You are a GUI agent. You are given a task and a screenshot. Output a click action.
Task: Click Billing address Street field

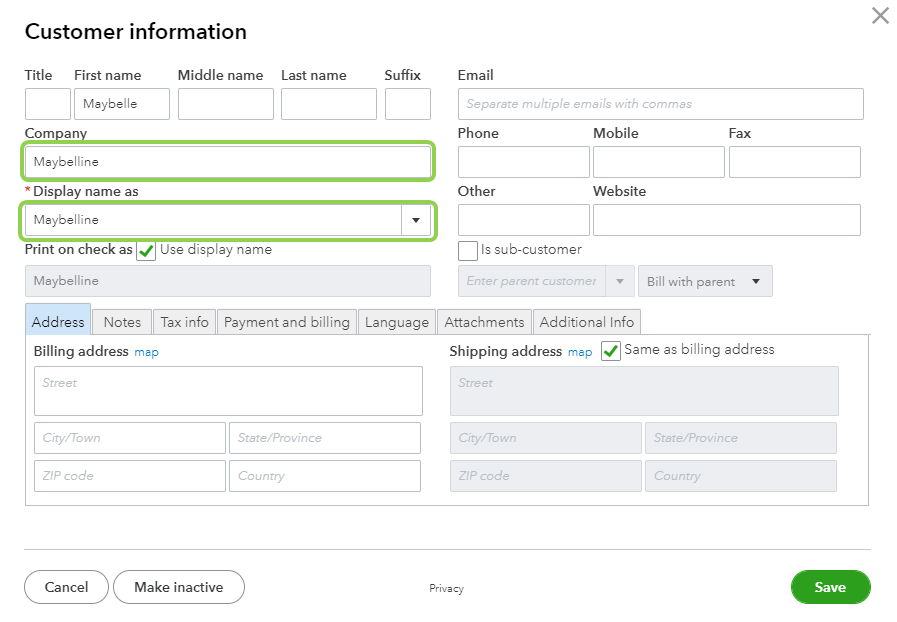click(x=228, y=391)
